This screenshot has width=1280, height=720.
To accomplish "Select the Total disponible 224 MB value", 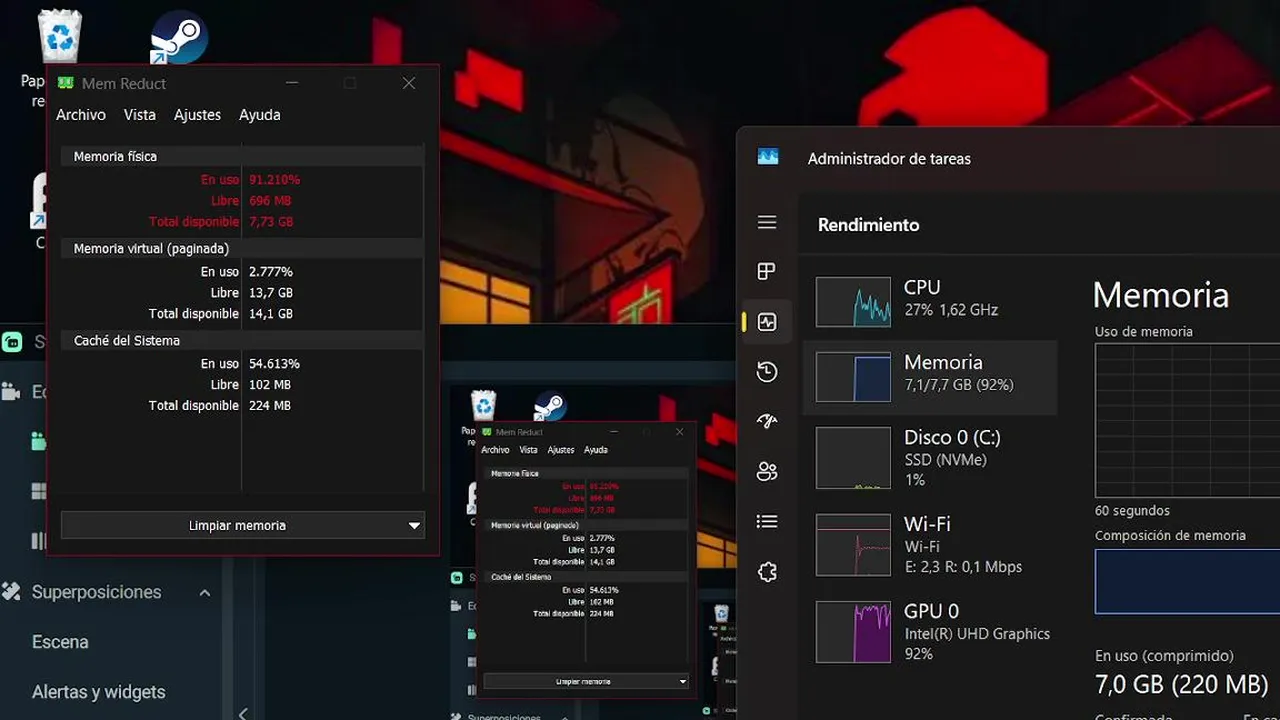I will pyautogui.click(x=270, y=406).
